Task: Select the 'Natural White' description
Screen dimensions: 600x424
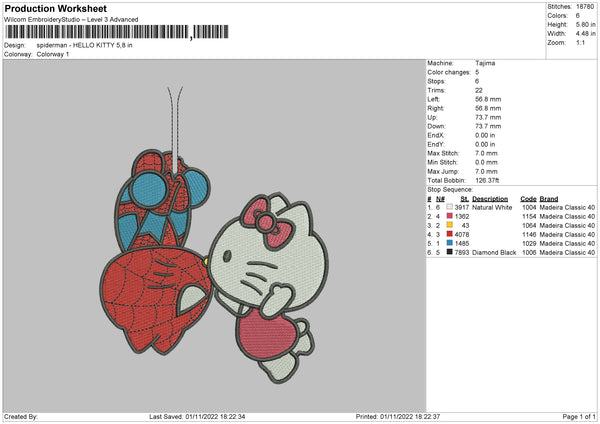Action: point(492,207)
